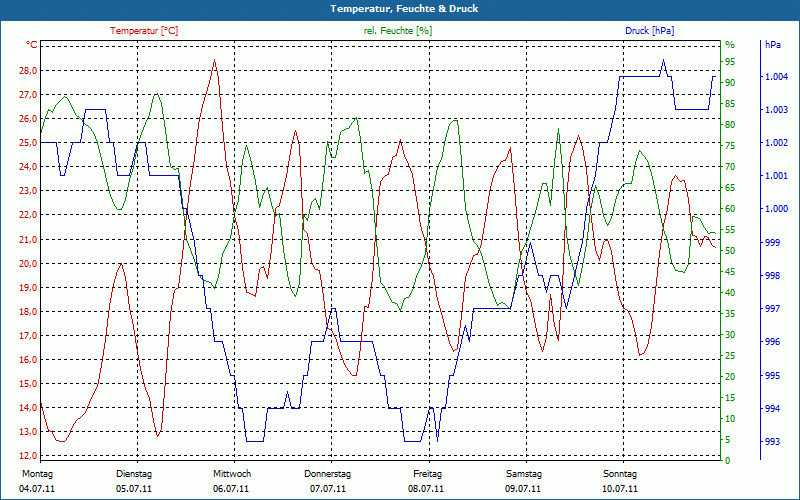Click the 'Montag' day label

click(37, 474)
